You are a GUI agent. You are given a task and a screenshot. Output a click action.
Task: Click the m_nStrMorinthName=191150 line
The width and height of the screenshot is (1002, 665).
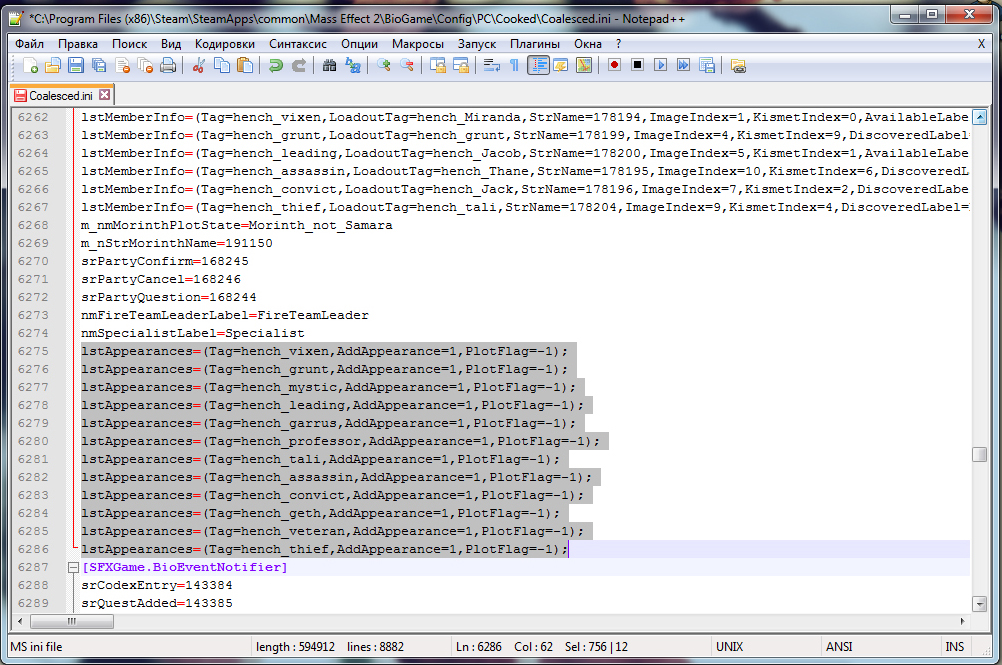(176, 243)
